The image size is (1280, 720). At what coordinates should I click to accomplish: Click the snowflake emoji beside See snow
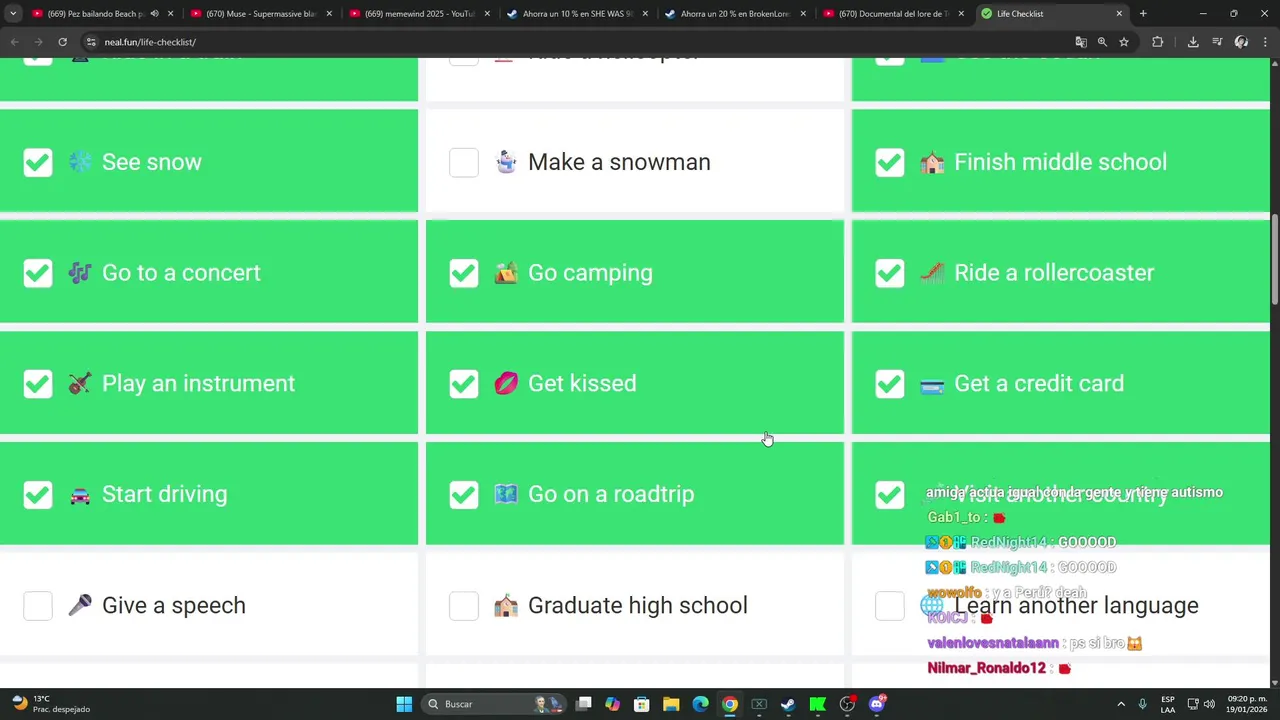click(x=80, y=162)
